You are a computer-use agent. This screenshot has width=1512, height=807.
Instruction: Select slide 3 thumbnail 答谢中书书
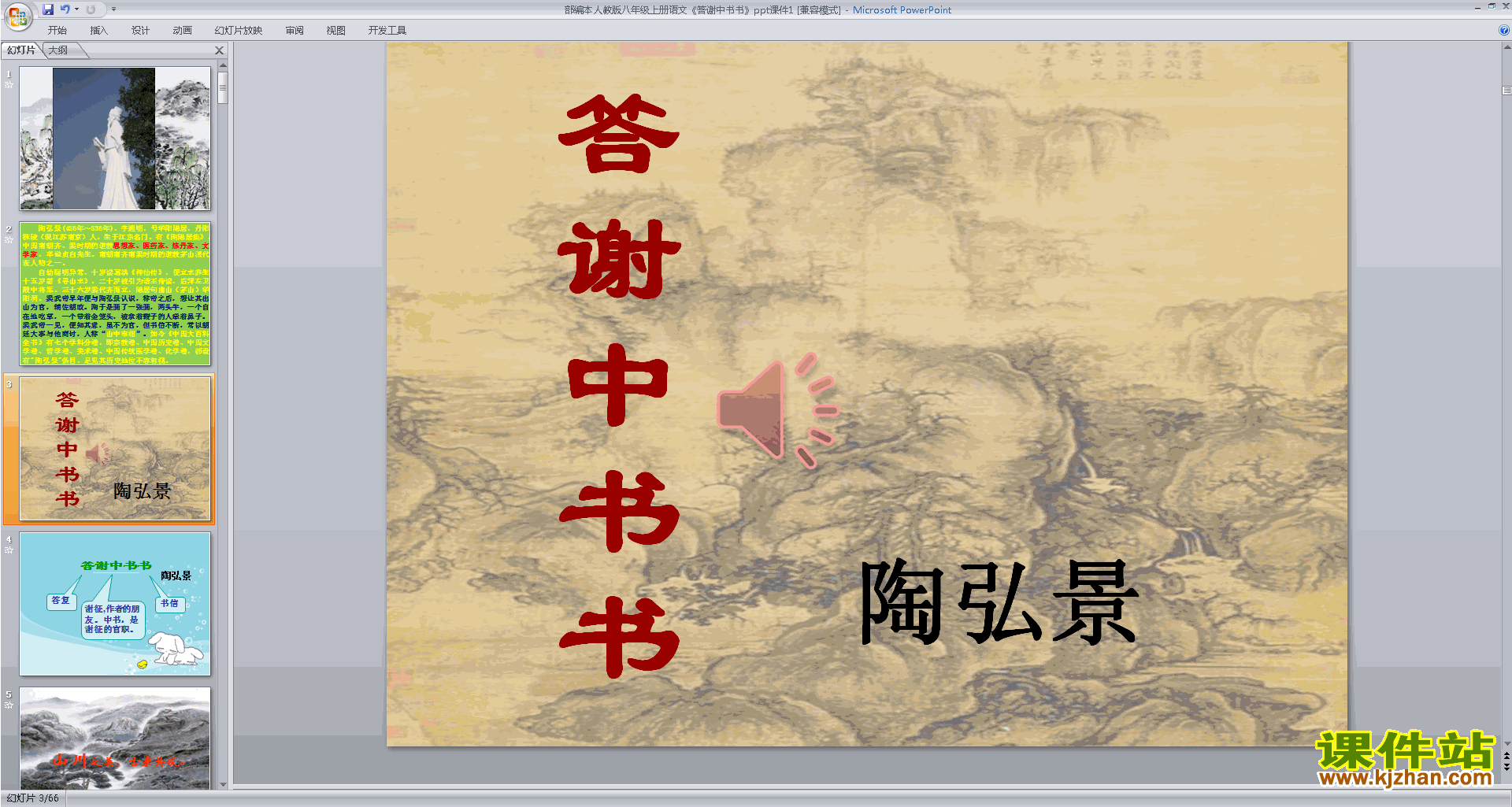point(115,449)
